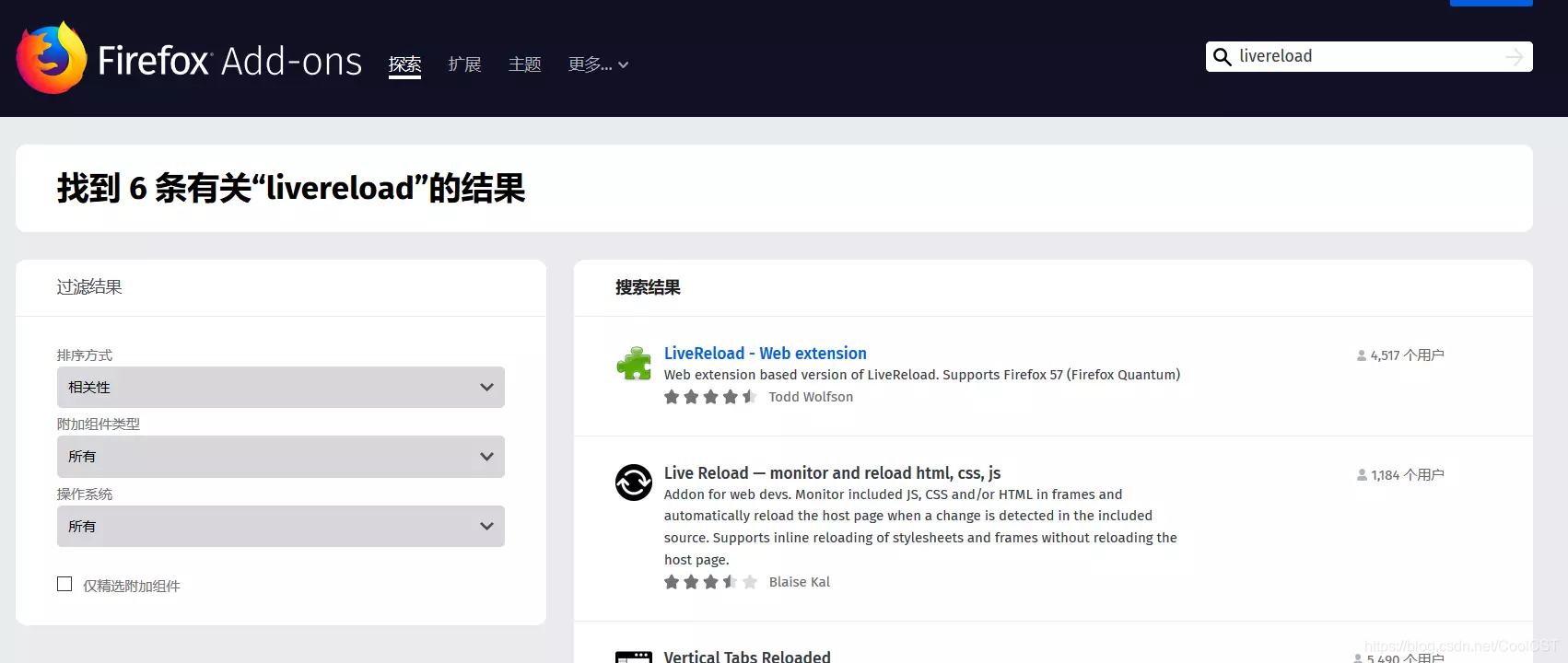Click the Firefox logo icon
Viewport: 1568px width, 663px height.
click(x=52, y=58)
